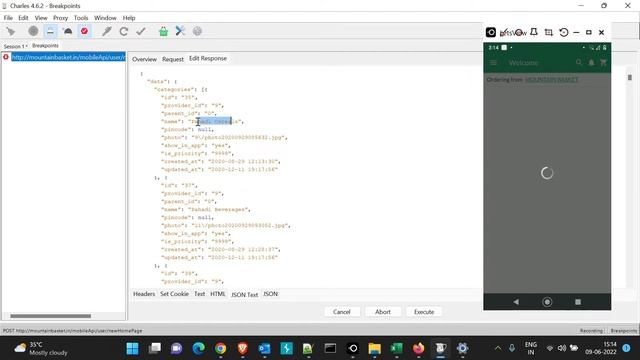Select the Headers bottom tab
The image size is (640, 360).
144,294
